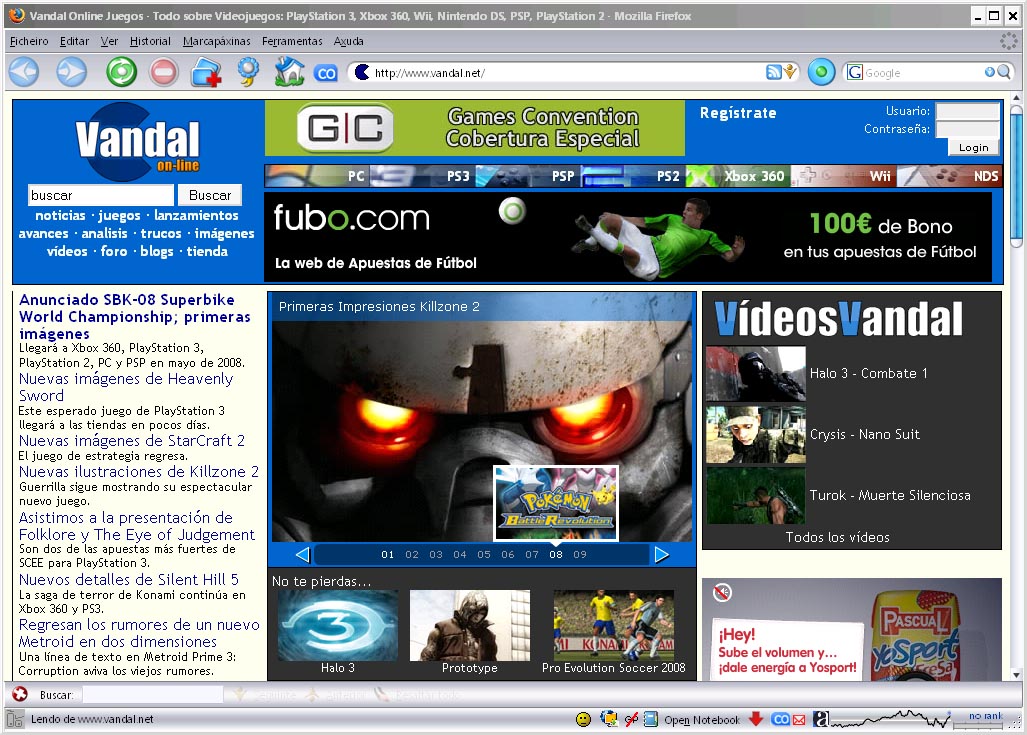Open 'Nuevas imágenes de StarCraft 2' headline
This screenshot has height=735, width=1027.
click(x=132, y=440)
